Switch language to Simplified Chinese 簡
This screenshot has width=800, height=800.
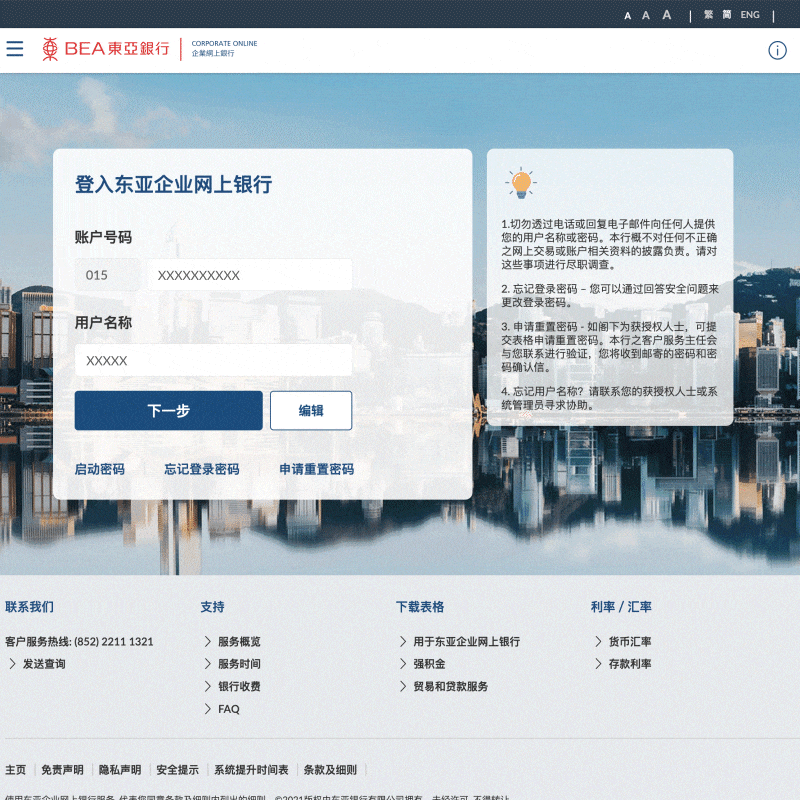727,15
